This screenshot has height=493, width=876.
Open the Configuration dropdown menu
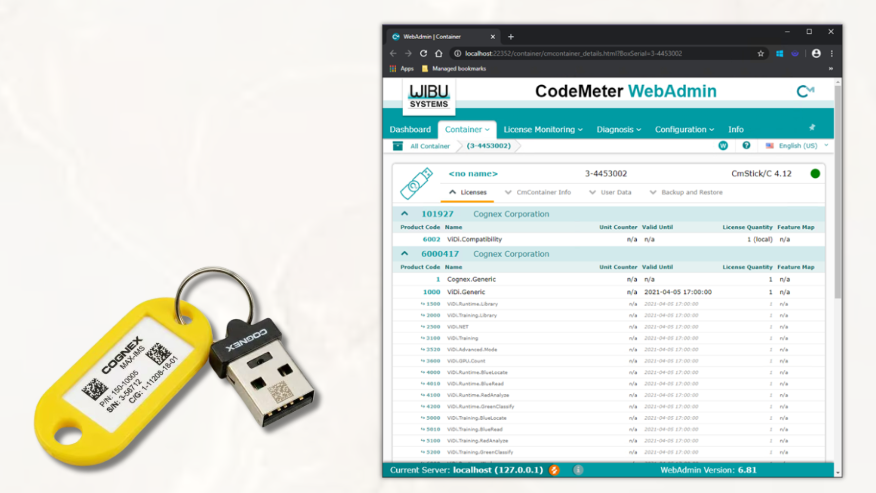pyautogui.click(x=684, y=129)
